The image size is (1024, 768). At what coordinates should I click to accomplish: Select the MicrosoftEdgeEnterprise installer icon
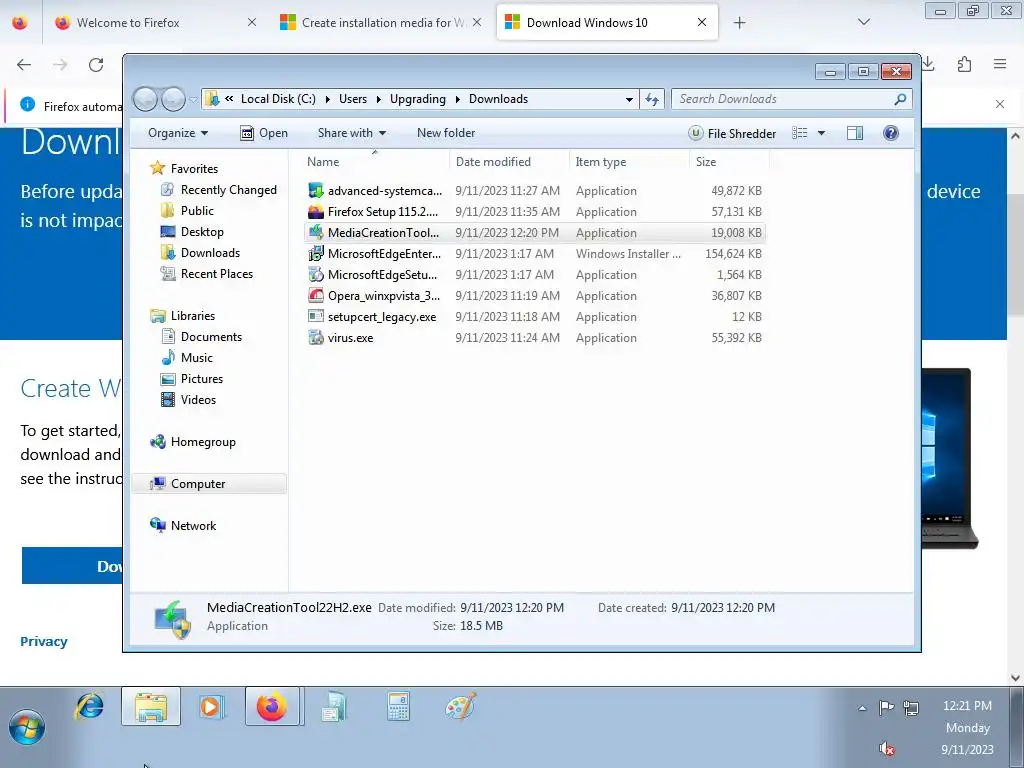pos(316,253)
